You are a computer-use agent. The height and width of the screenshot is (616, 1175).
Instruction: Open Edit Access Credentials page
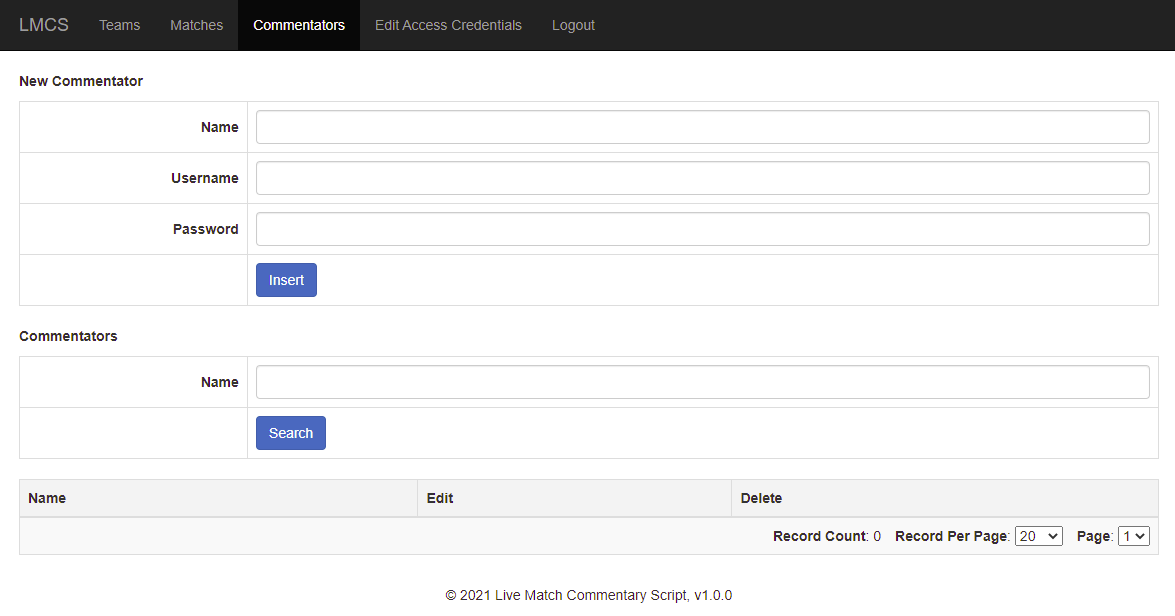coord(448,25)
